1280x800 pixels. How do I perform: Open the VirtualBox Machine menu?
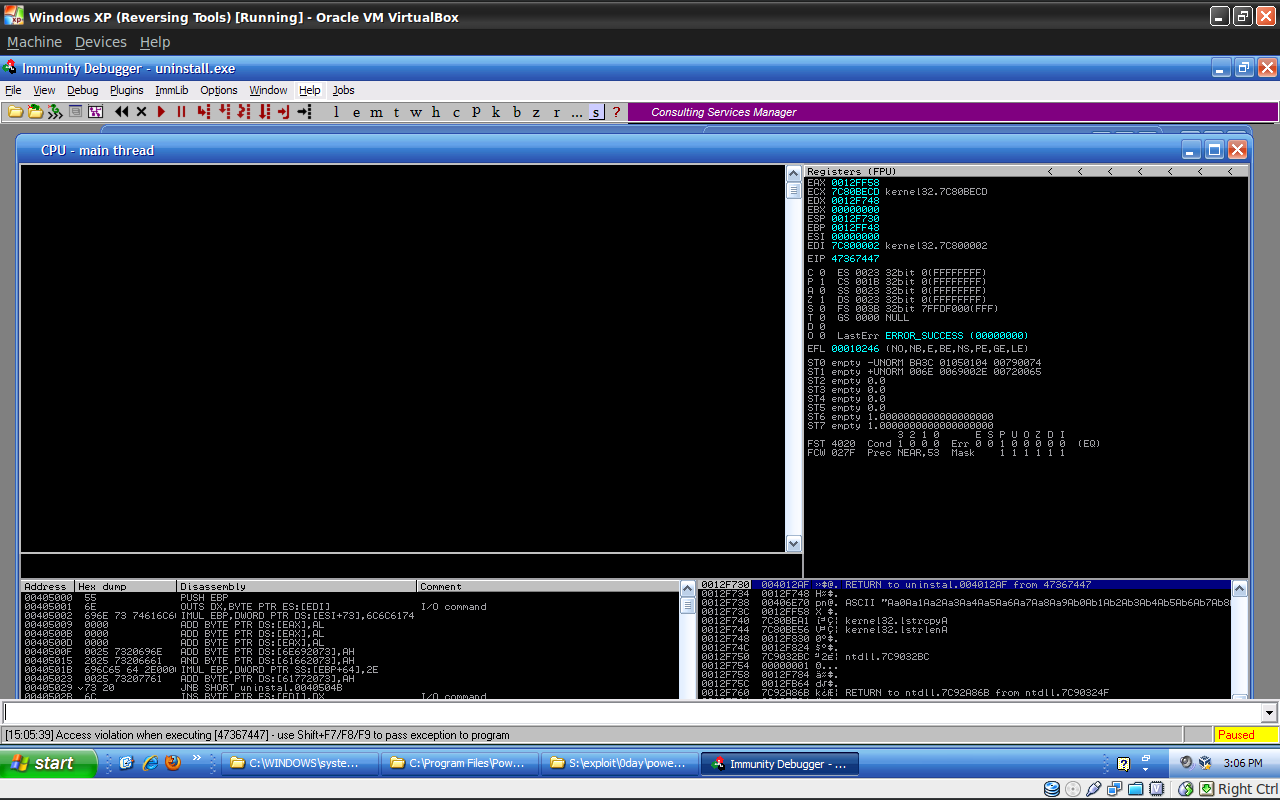pyautogui.click(x=34, y=42)
